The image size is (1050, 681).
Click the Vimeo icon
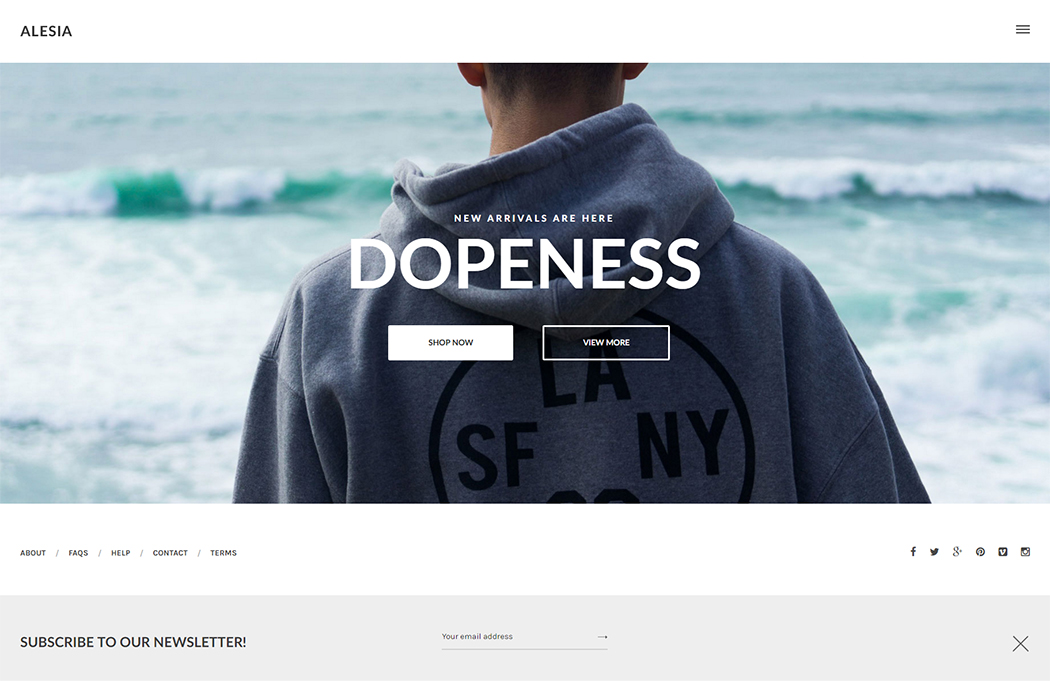[x=1002, y=552]
